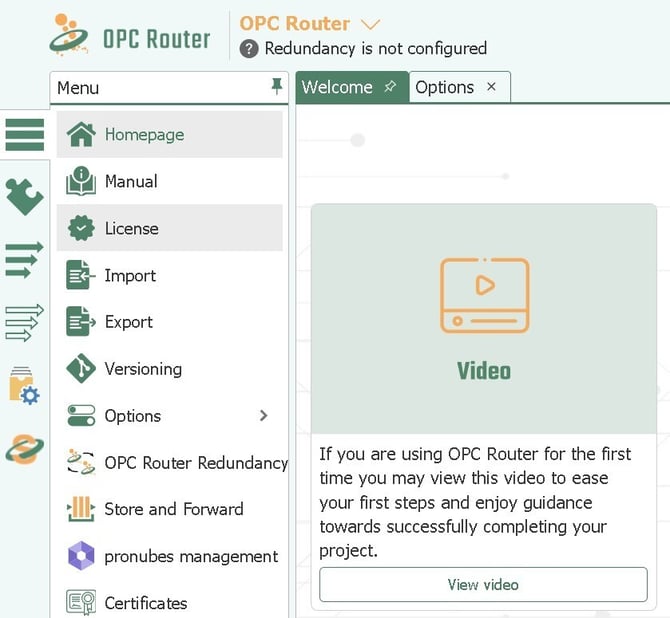Open the Manual menu entry
The image size is (670, 618).
(x=170, y=181)
